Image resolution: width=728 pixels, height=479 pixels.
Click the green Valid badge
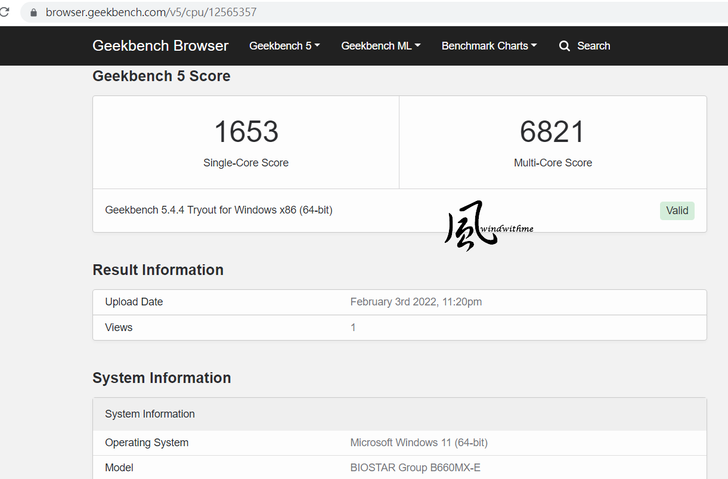[x=677, y=210]
